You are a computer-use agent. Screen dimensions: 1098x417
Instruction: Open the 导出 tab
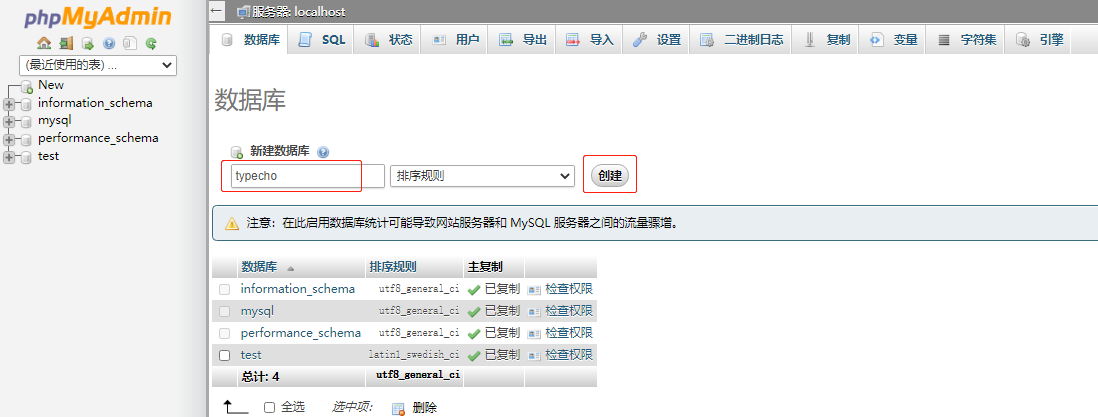pos(522,40)
